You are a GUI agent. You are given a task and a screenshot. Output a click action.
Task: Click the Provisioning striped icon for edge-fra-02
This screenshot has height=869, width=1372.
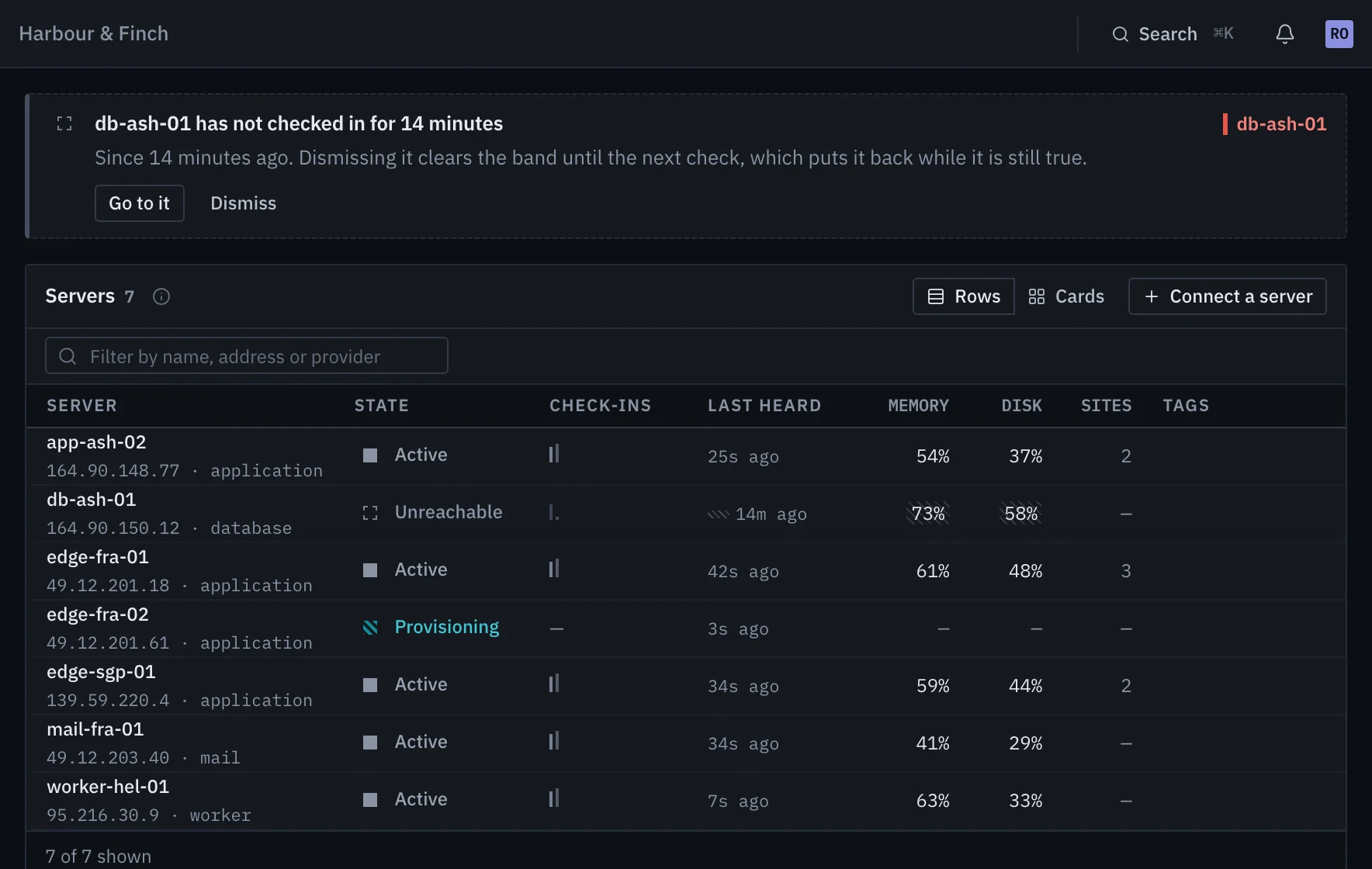[370, 627]
